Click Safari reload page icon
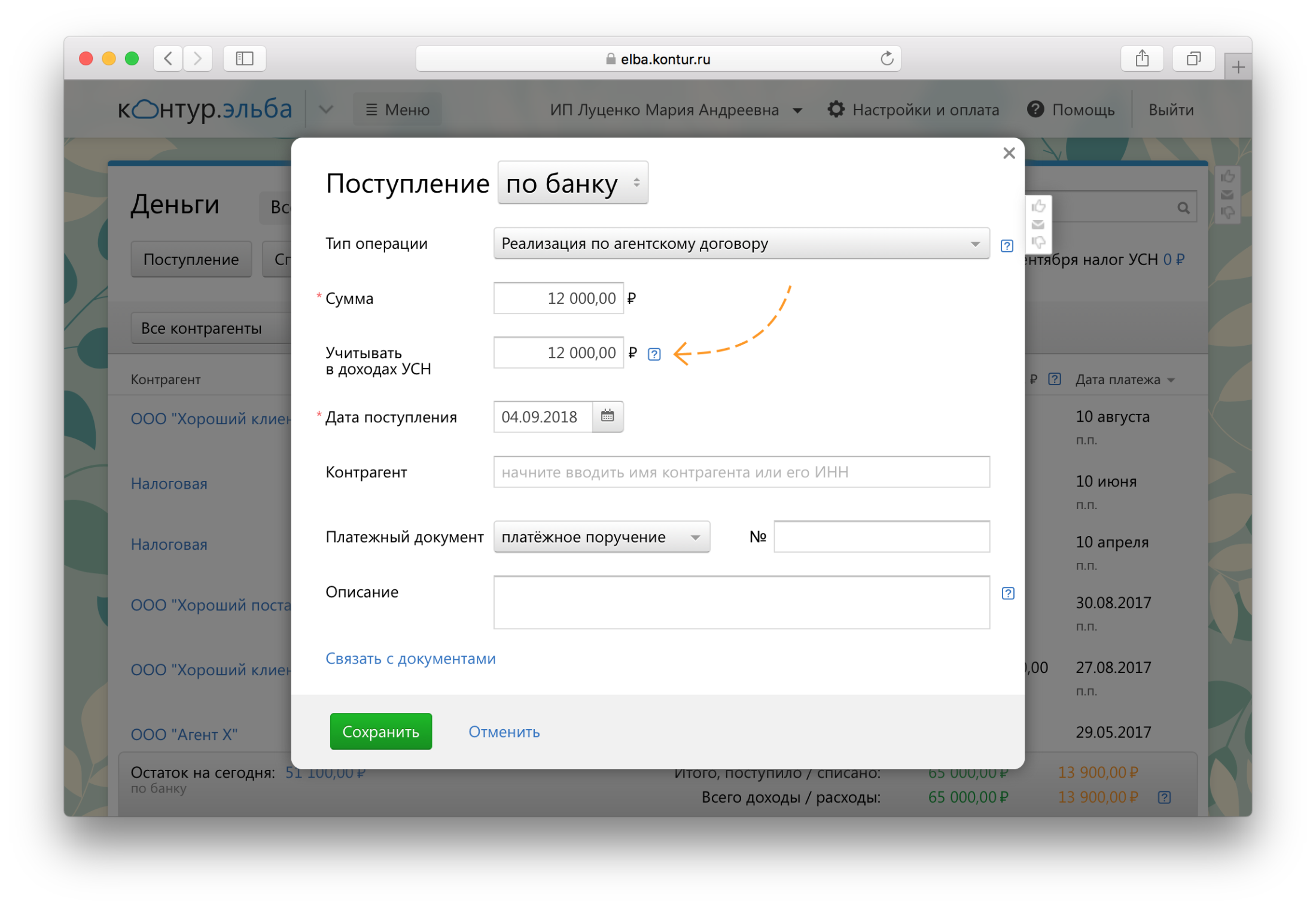 [887, 59]
